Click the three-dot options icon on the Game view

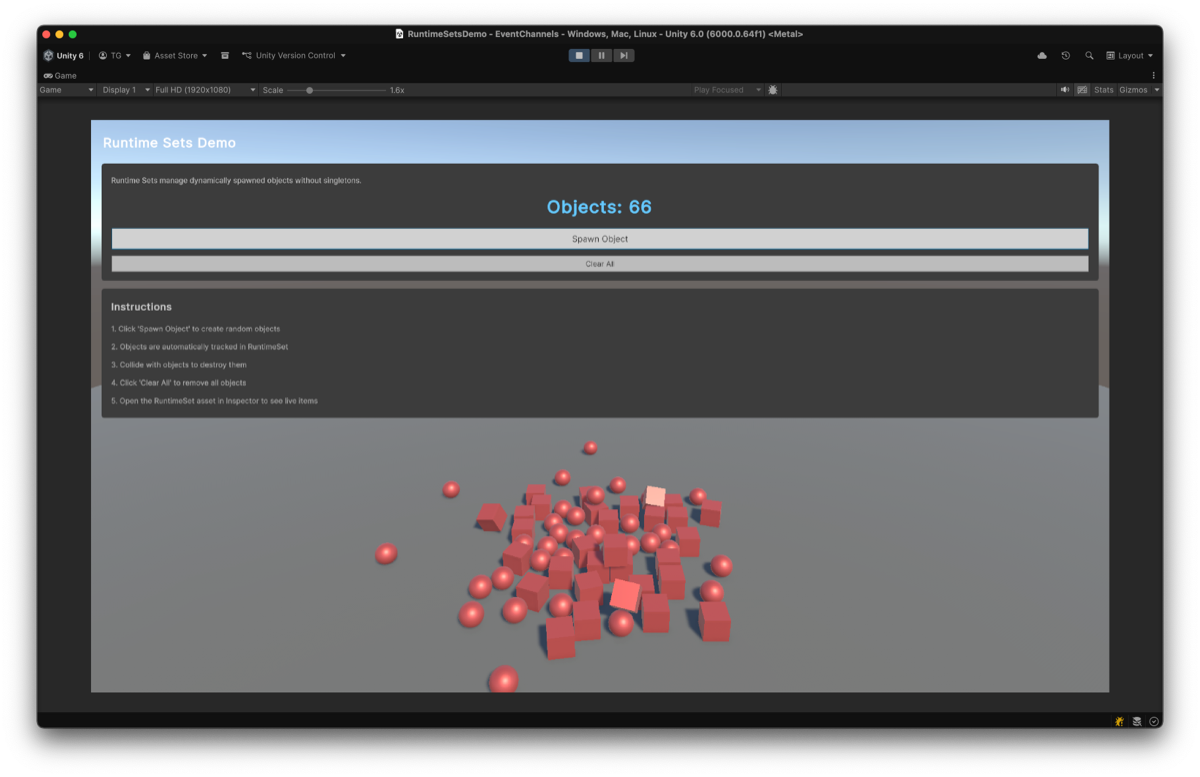click(1154, 75)
